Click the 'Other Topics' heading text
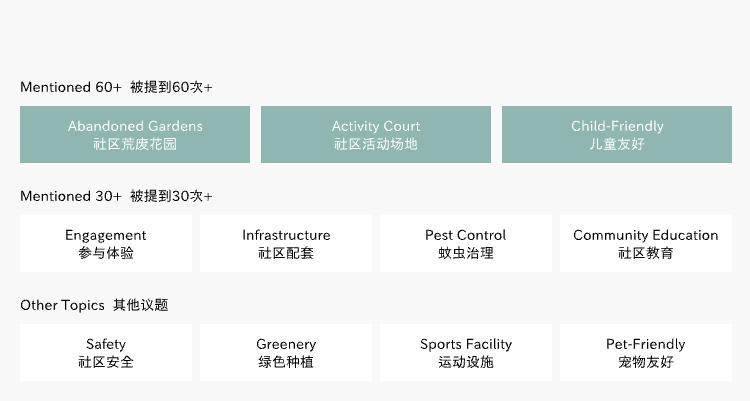Viewport: 750px width, 401px height. point(61,305)
